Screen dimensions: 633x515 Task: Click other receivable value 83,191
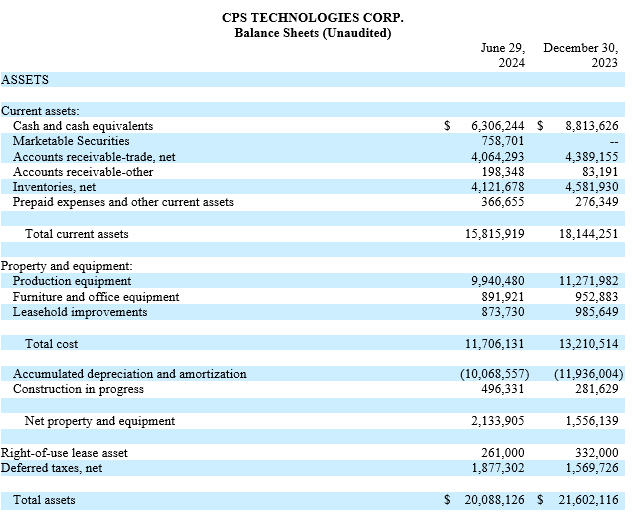tap(600, 172)
